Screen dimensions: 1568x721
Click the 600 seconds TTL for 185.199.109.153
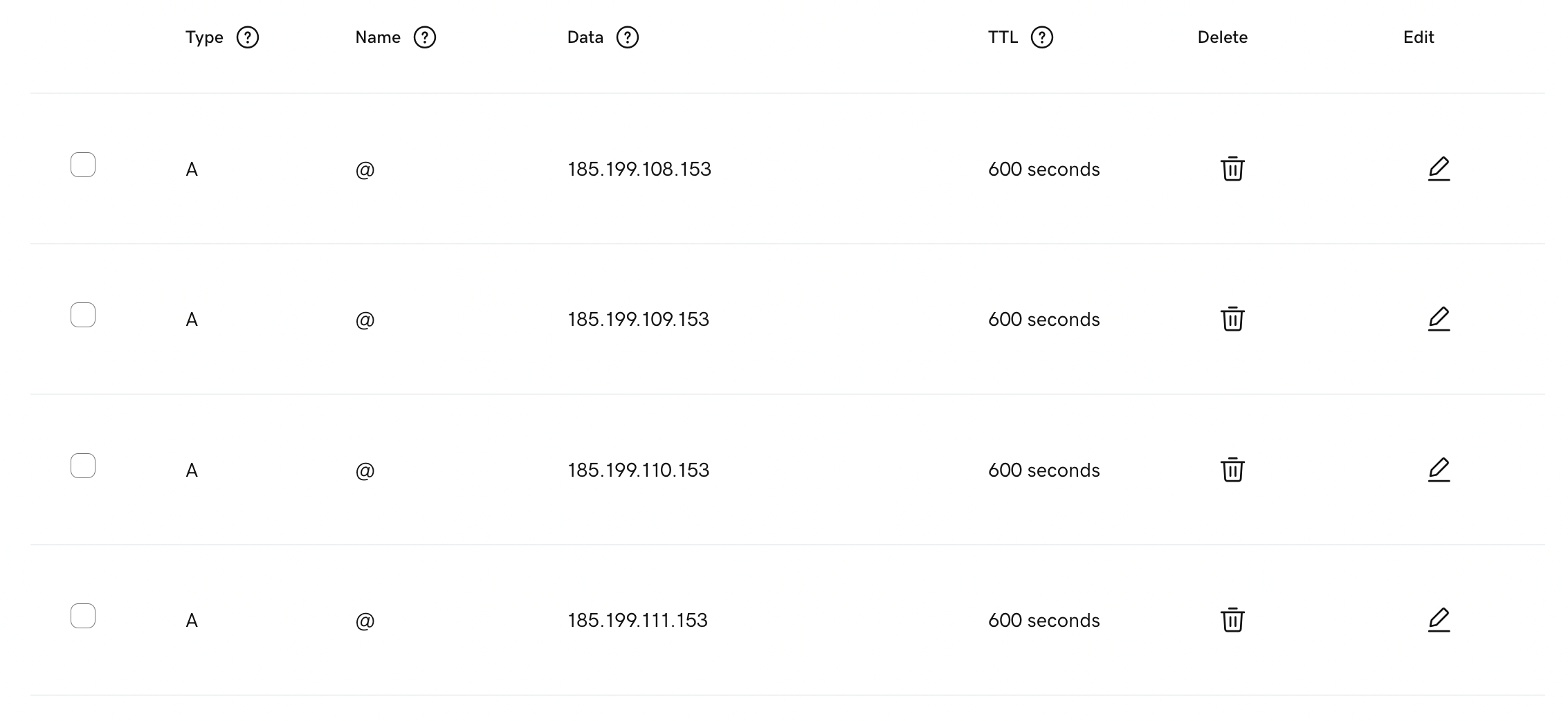(x=1043, y=320)
